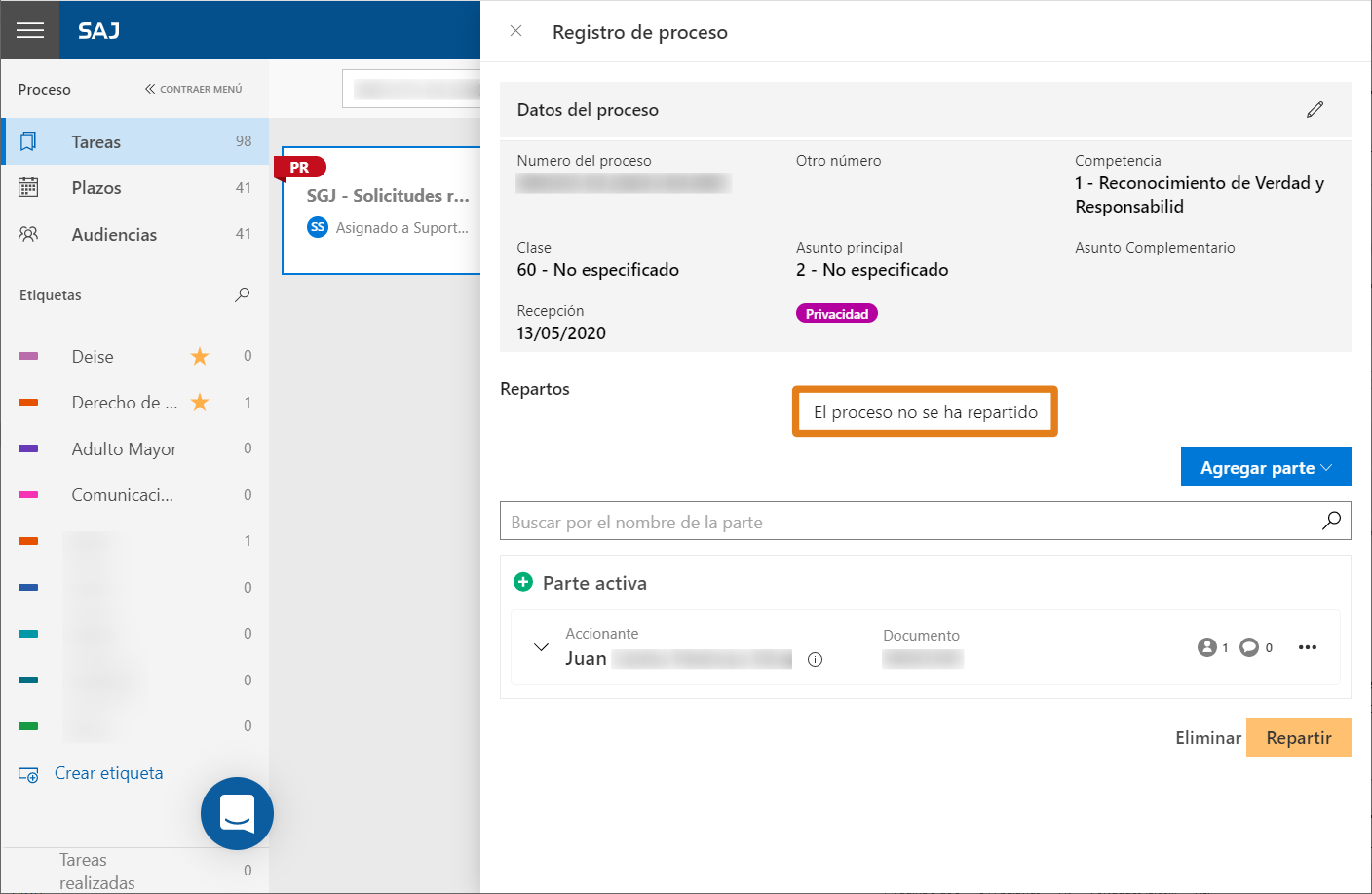Open info icon next to Juan

816,659
